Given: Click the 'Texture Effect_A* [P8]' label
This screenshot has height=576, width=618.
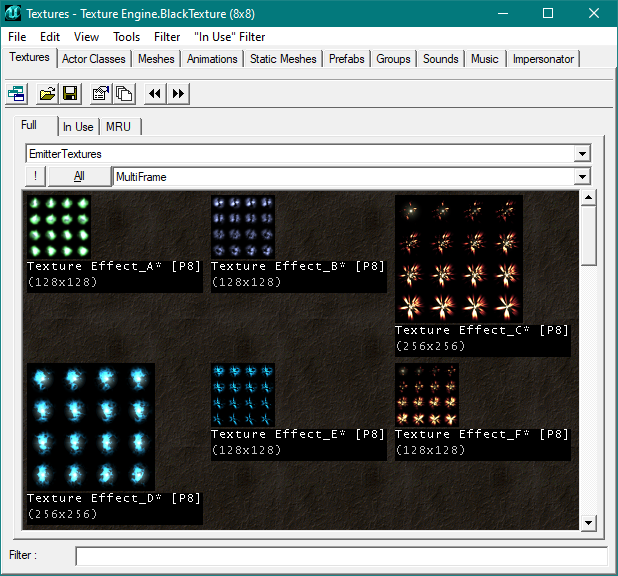Looking at the screenshot, I should point(114,267).
